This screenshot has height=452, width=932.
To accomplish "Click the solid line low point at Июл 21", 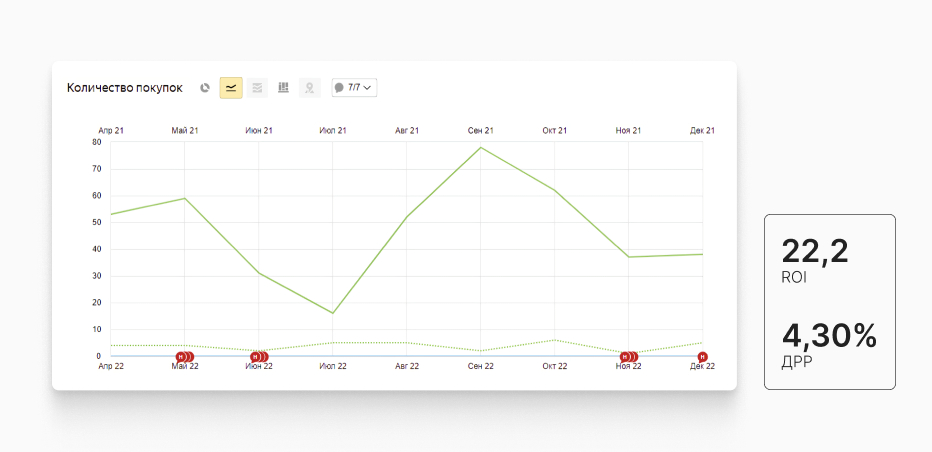I will (332, 313).
